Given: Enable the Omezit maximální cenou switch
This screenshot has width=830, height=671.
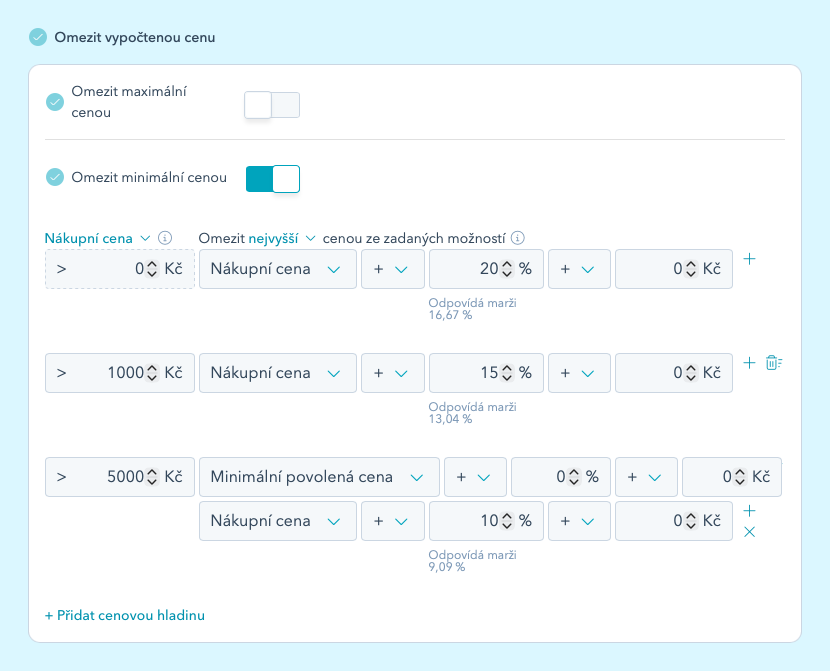Looking at the screenshot, I should 272,105.
